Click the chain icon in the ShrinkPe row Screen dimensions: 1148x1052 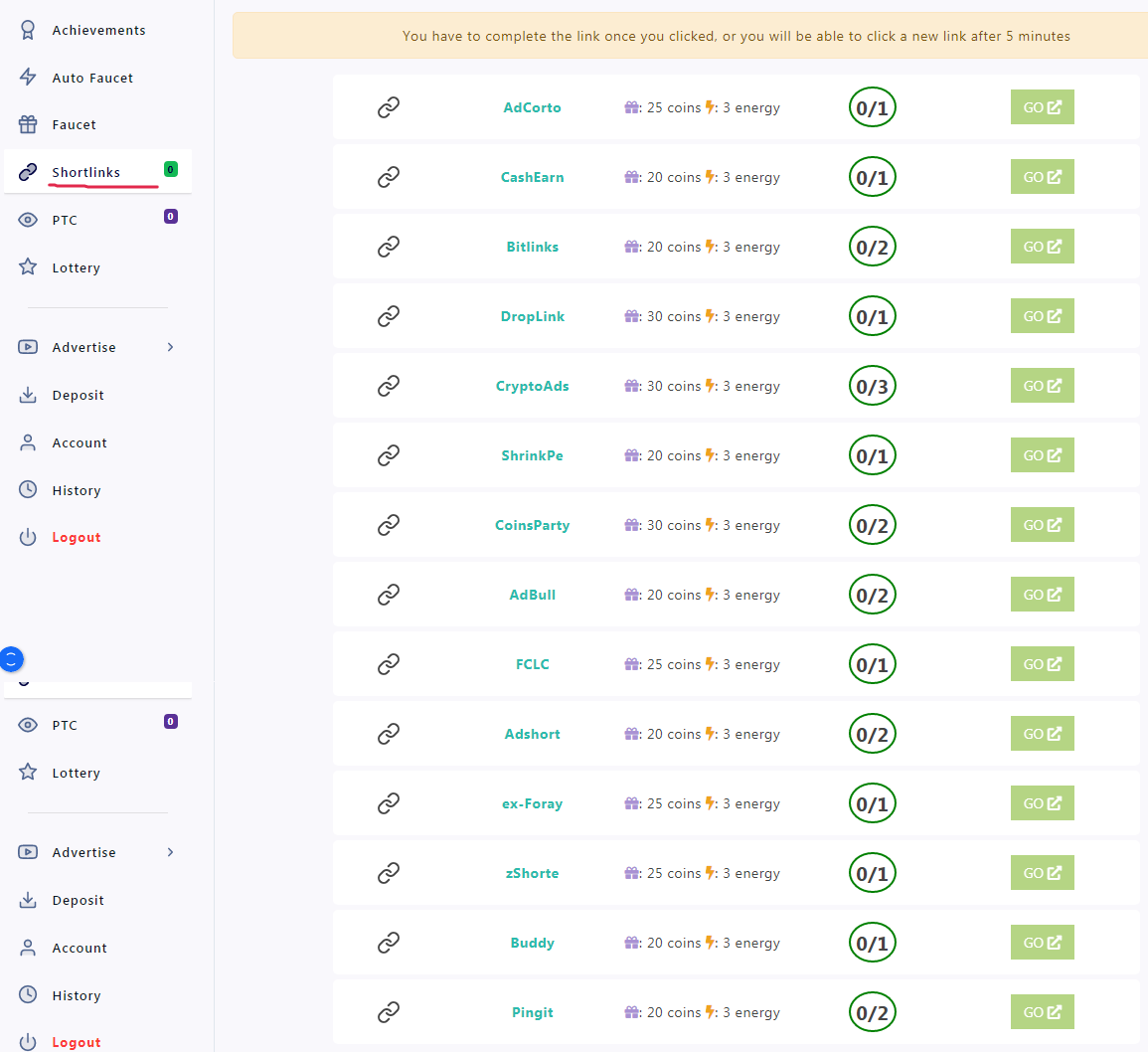pyautogui.click(x=389, y=455)
